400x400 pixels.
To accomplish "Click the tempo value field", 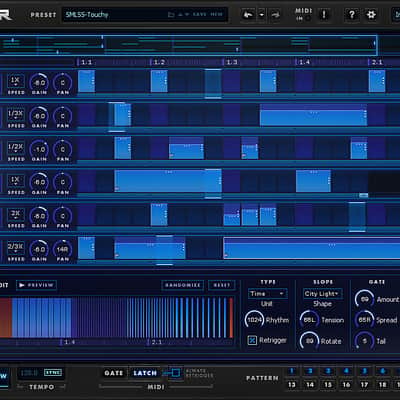I will coord(31,372).
